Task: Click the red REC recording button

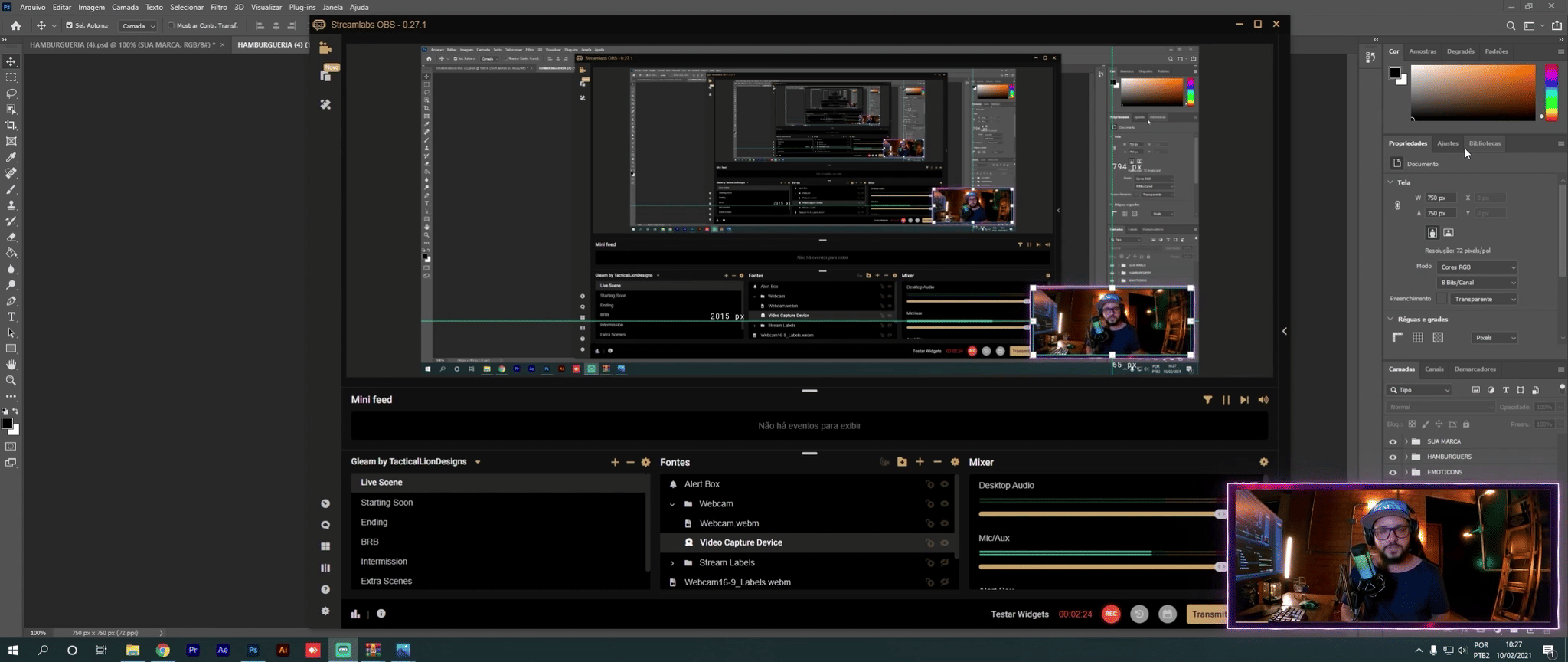Action: tap(1111, 614)
